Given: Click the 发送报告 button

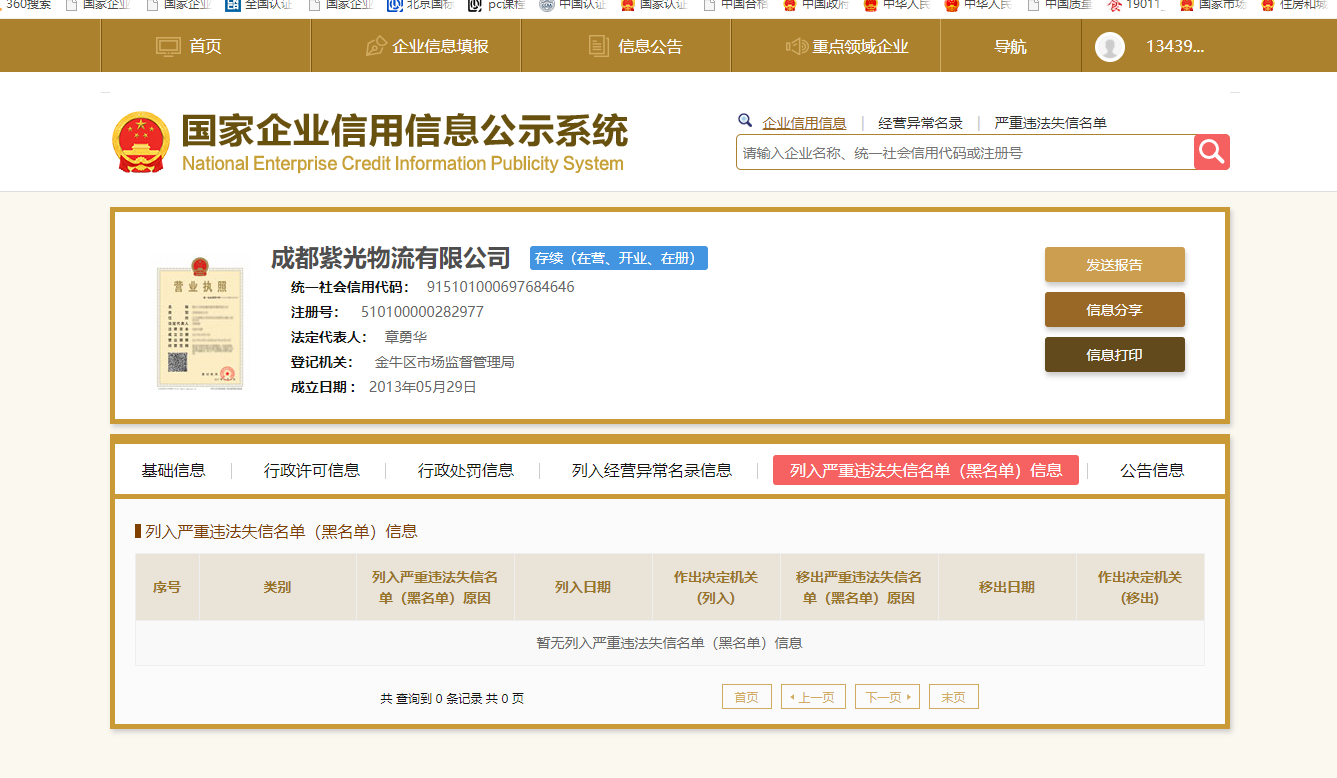Looking at the screenshot, I should pyautogui.click(x=1114, y=265).
